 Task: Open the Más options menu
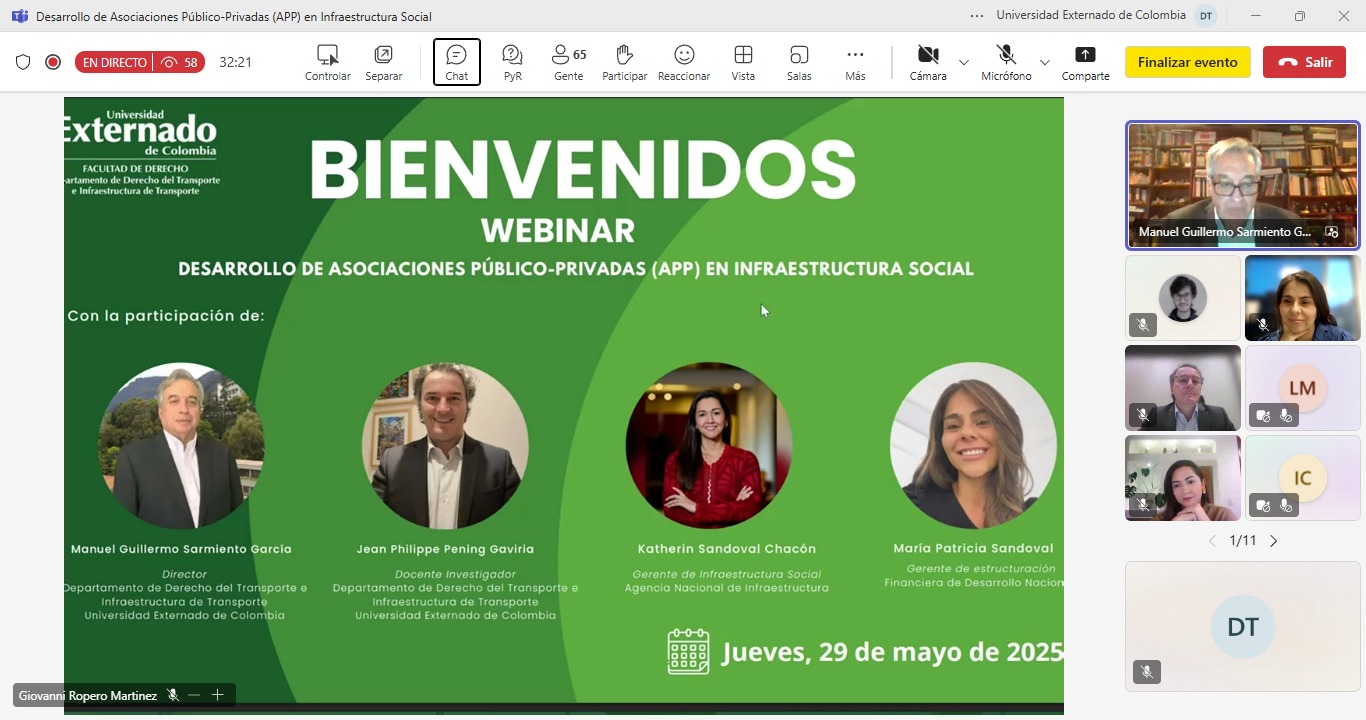click(855, 62)
